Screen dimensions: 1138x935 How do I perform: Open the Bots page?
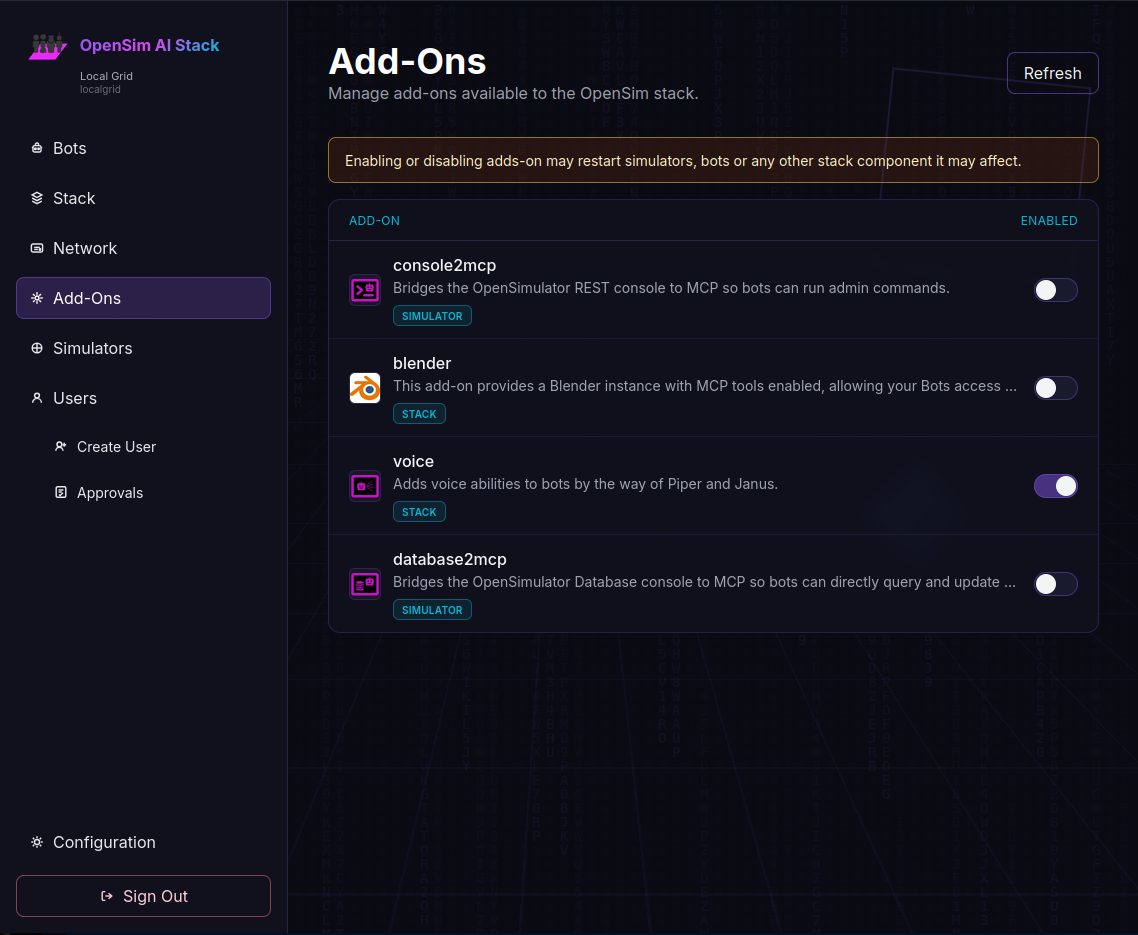pyautogui.click(x=143, y=148)
